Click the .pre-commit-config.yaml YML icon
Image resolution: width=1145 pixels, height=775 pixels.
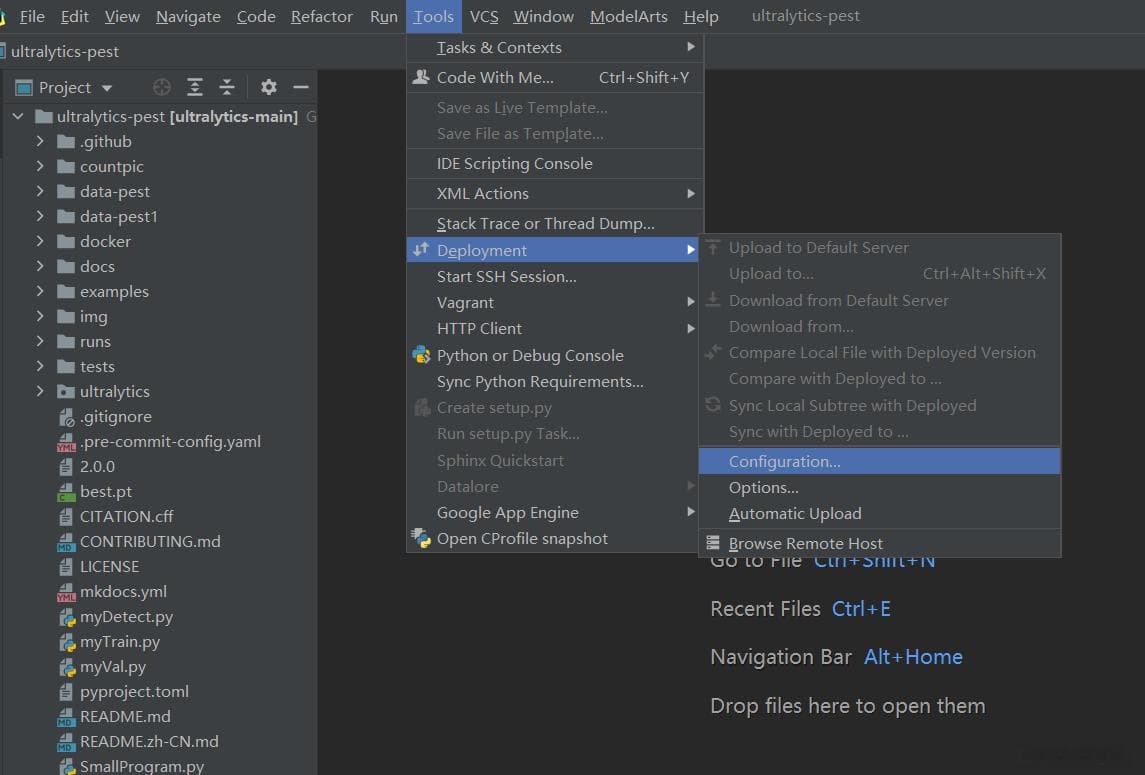66,442
